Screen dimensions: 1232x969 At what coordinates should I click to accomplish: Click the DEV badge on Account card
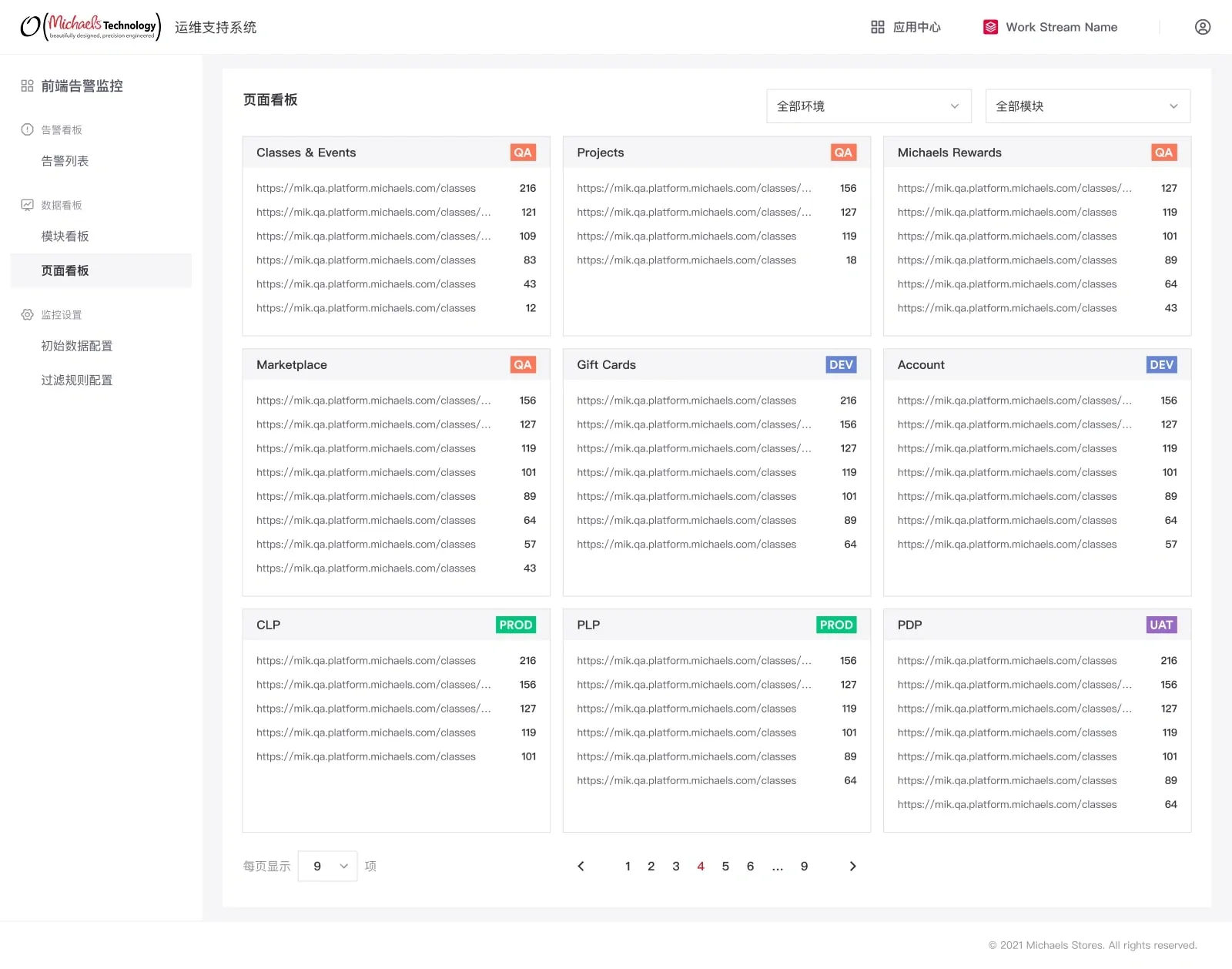pyautogui.click(x=1161, y=365)
